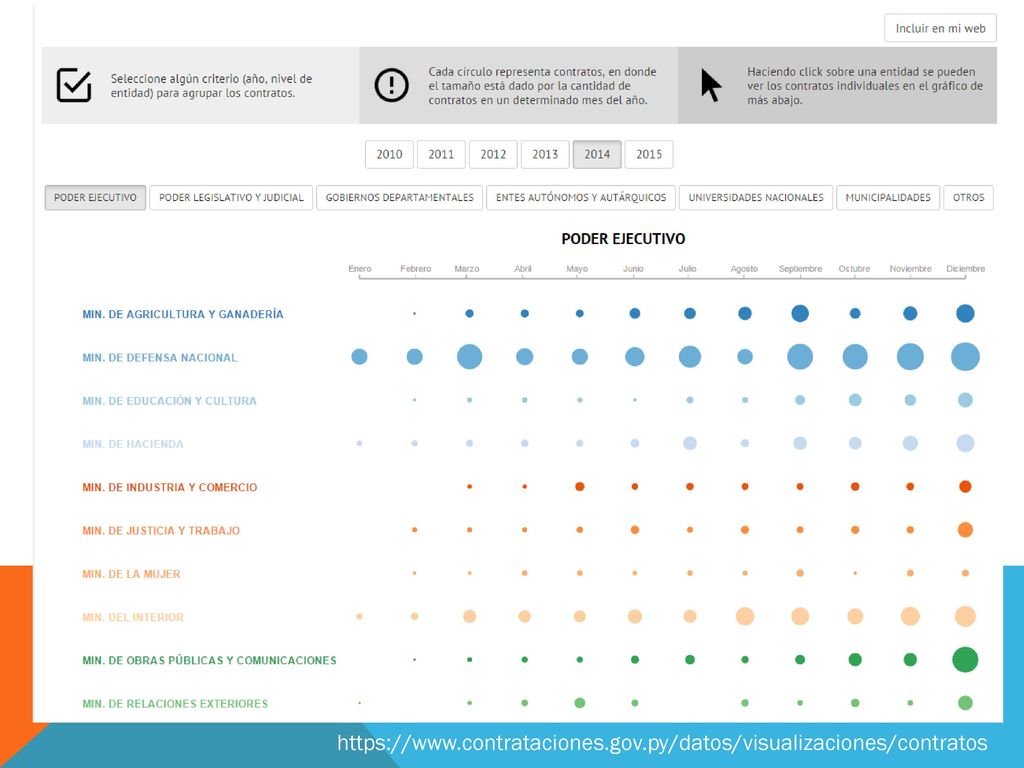Click Educación y Cultura October circle
1024x768 pixels.
click(855, 400)
